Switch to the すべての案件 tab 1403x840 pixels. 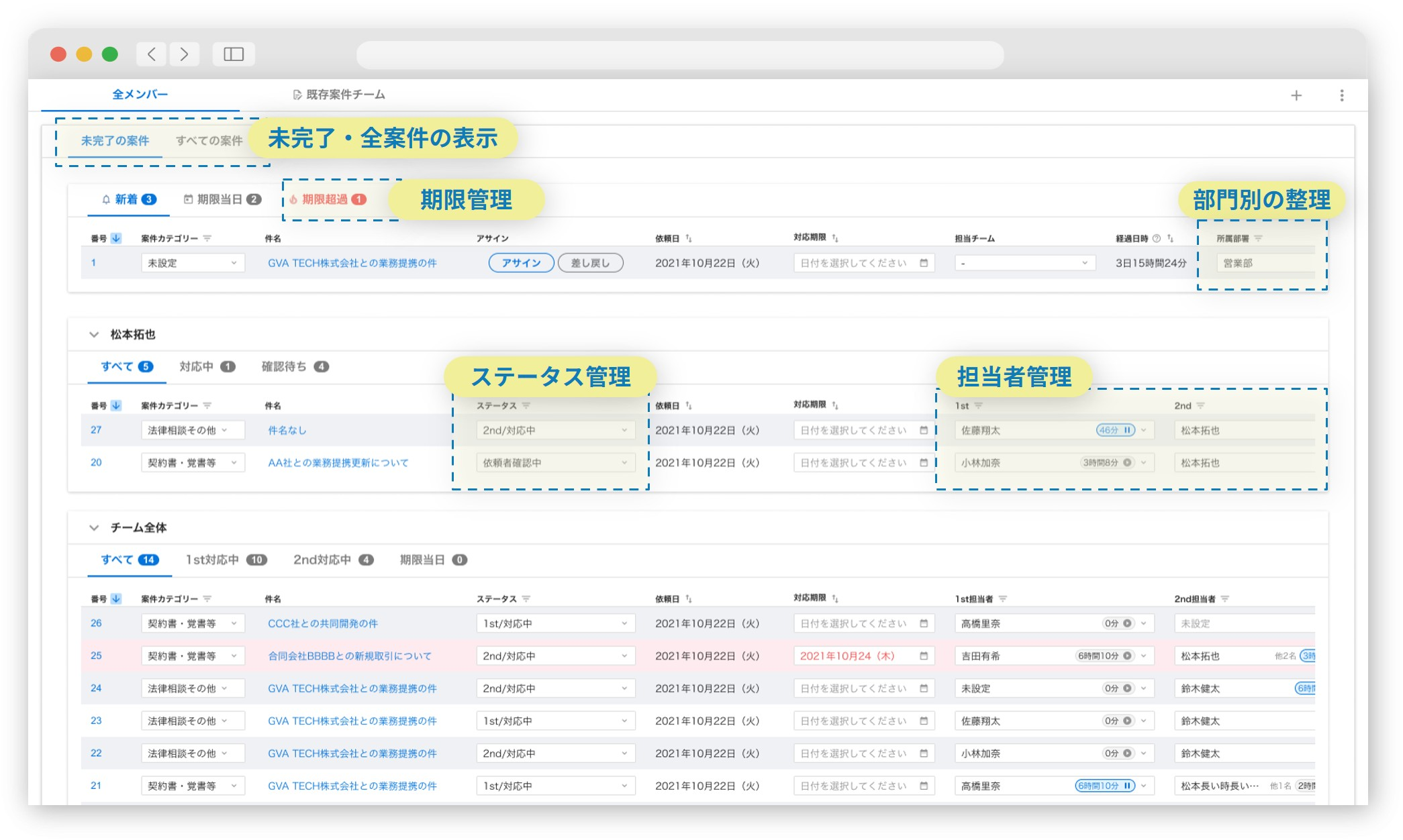(209, 141)
